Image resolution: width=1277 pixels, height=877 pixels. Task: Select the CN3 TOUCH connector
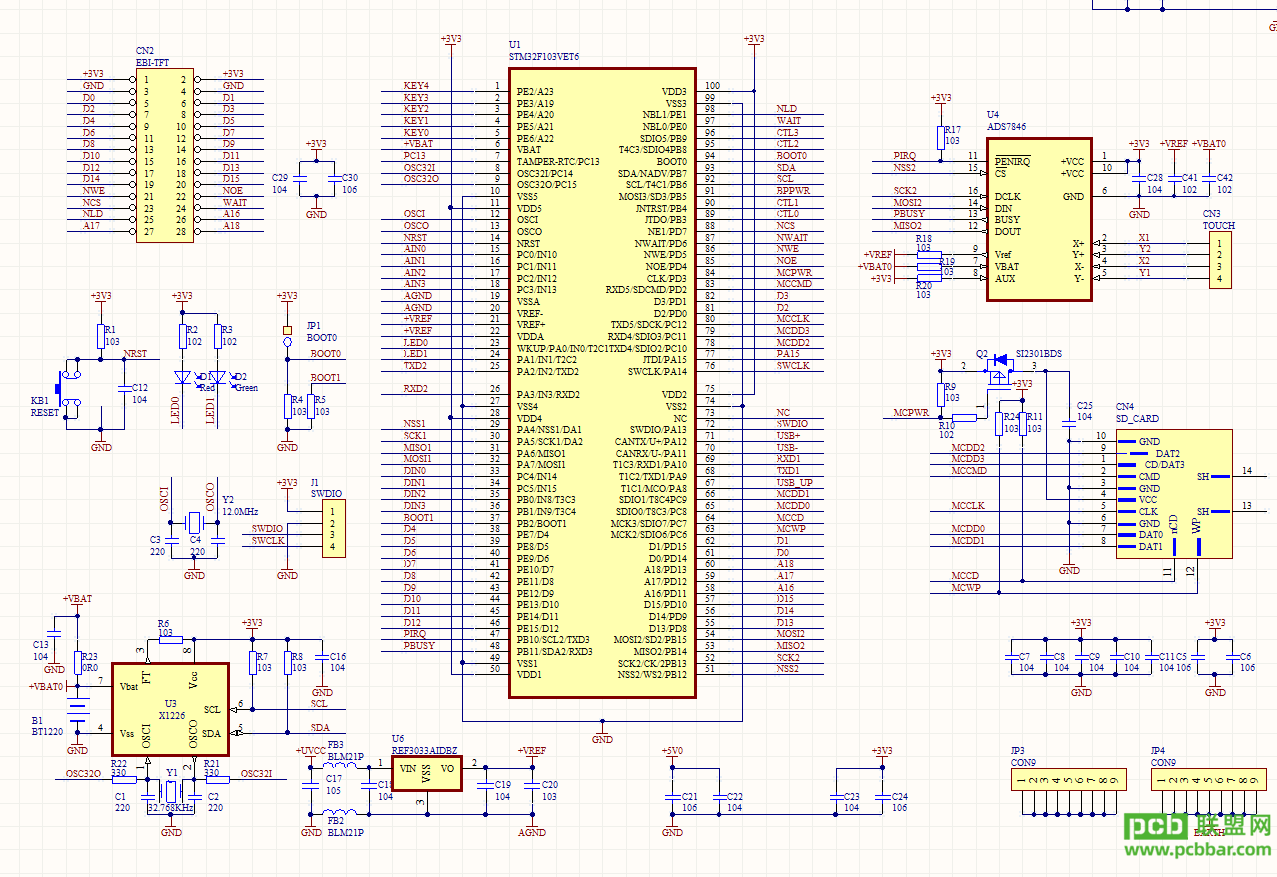click(x=1218, y=260)
